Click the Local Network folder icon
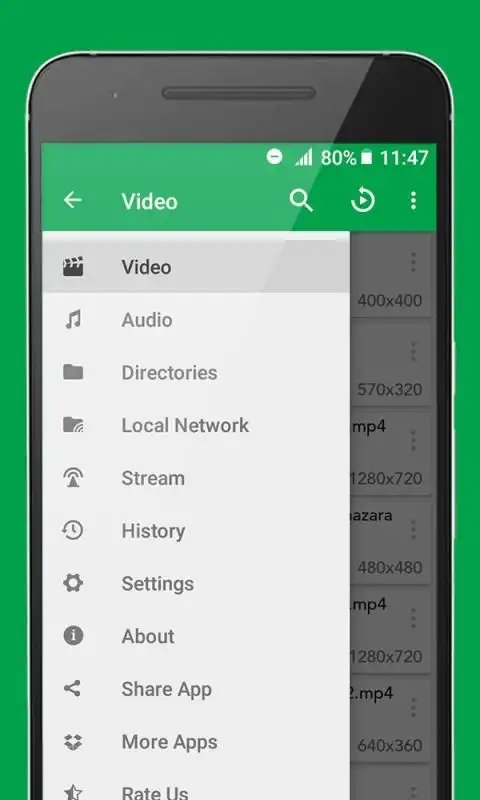 [x=73, y=424]
